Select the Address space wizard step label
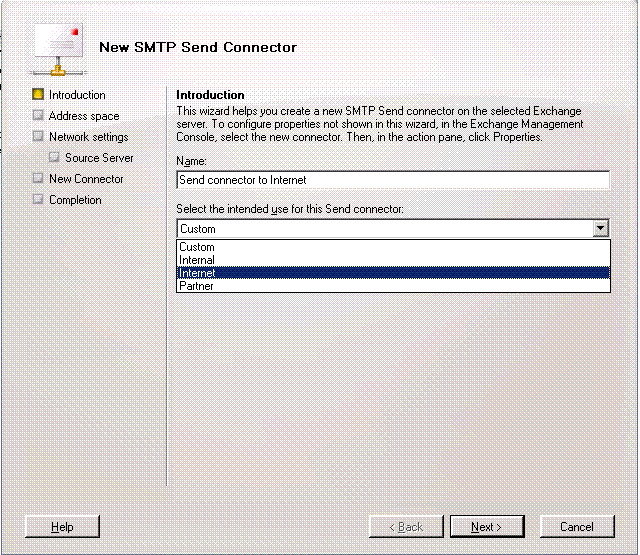Viewport: 640px width, 555px height. pos(84,116)
